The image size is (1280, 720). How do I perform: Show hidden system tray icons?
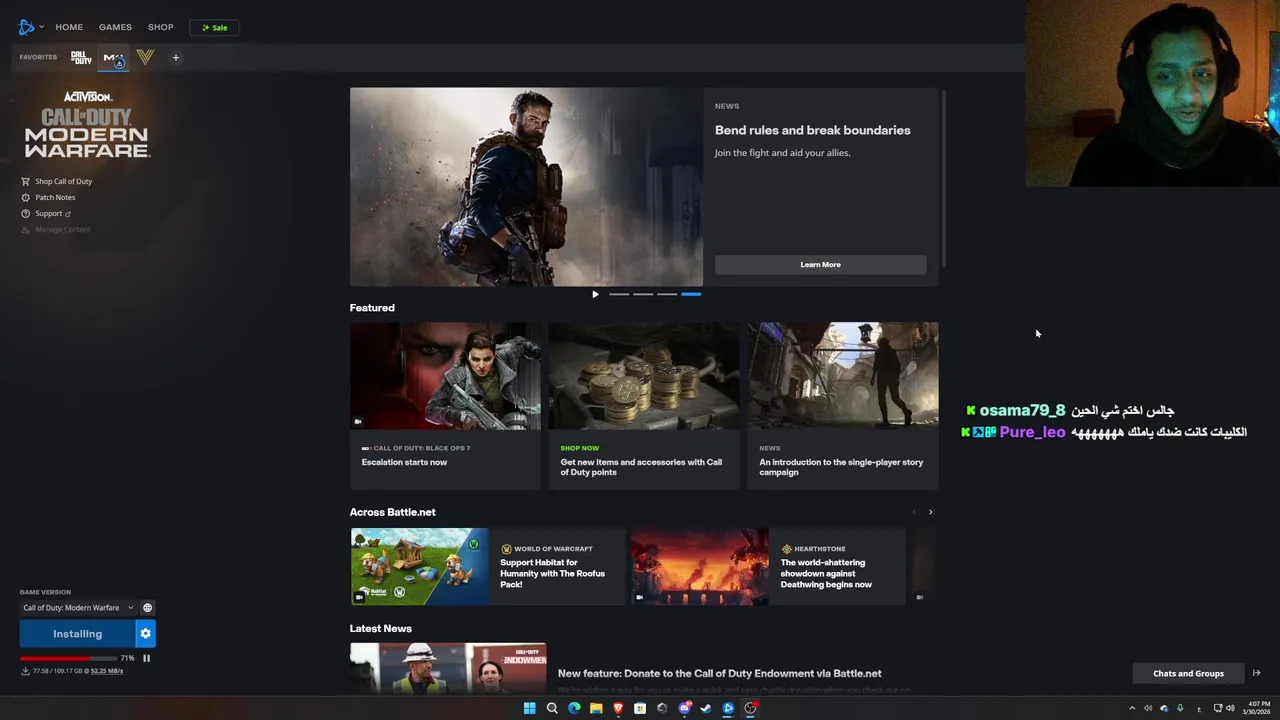1132,708
